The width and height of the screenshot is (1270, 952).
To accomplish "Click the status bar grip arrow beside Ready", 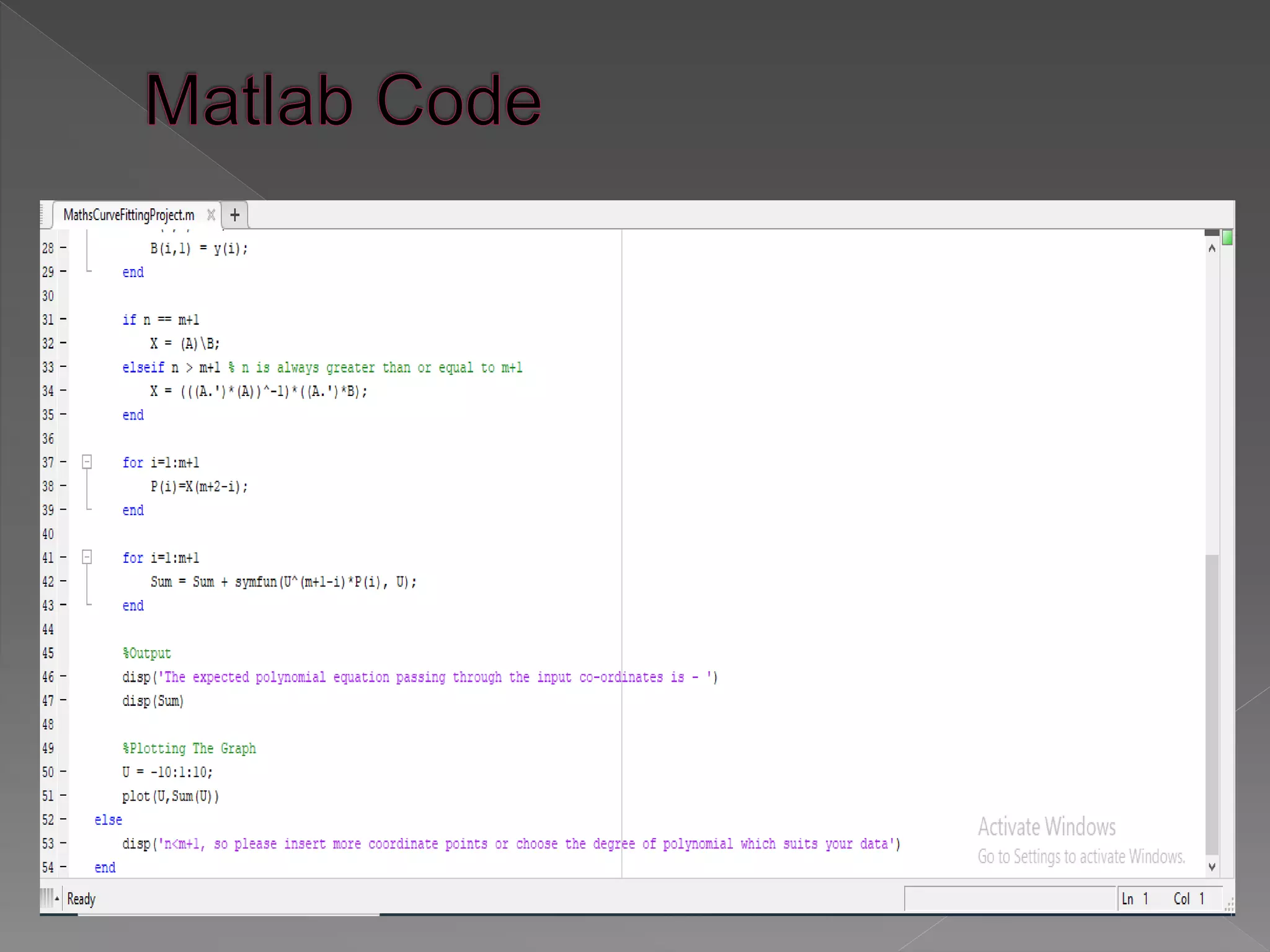I will pyautogui.click(x=57, y=898).
